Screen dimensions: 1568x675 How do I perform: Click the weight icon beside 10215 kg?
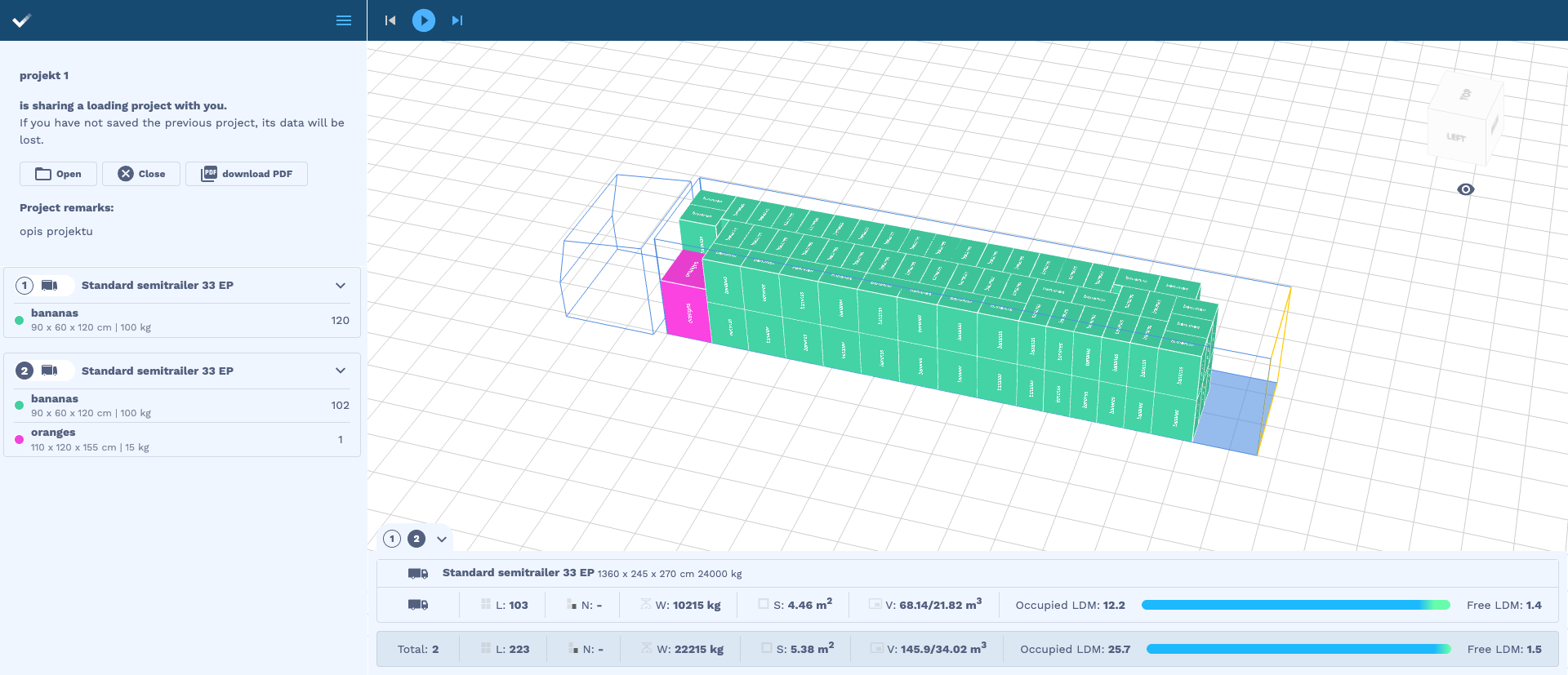pos(646,604)
